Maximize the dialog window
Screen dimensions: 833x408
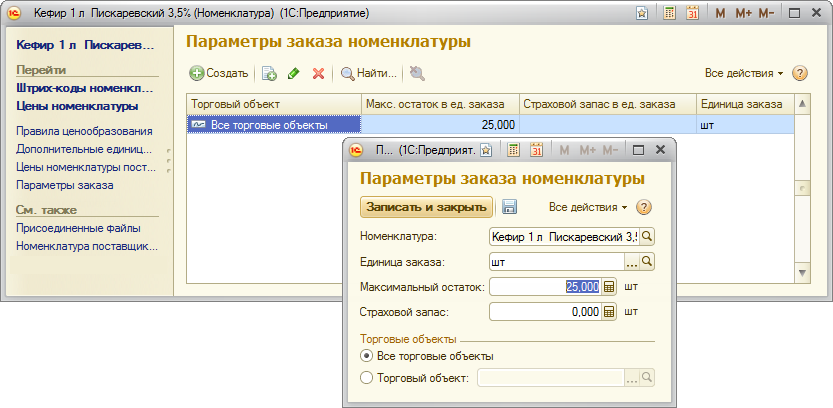(x=638, y=150)
